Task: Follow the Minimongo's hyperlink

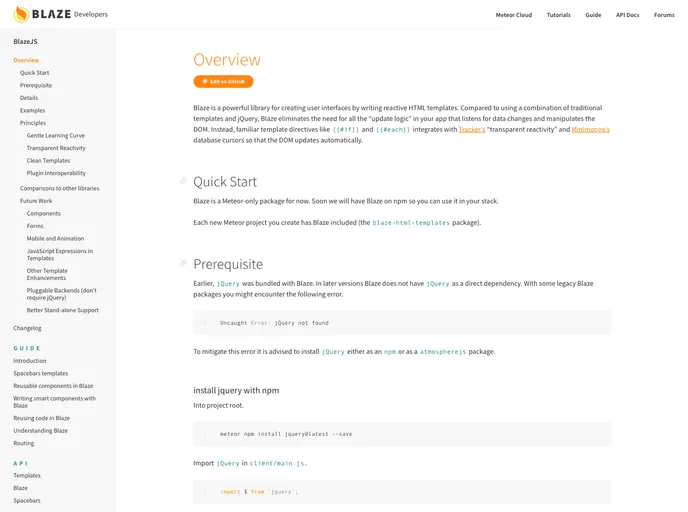Action: (590, 129)
